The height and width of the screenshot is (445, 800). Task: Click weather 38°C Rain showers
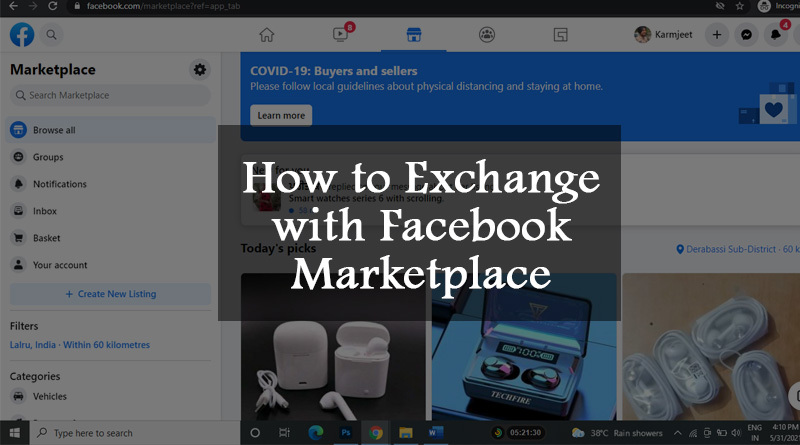point(617,433)
